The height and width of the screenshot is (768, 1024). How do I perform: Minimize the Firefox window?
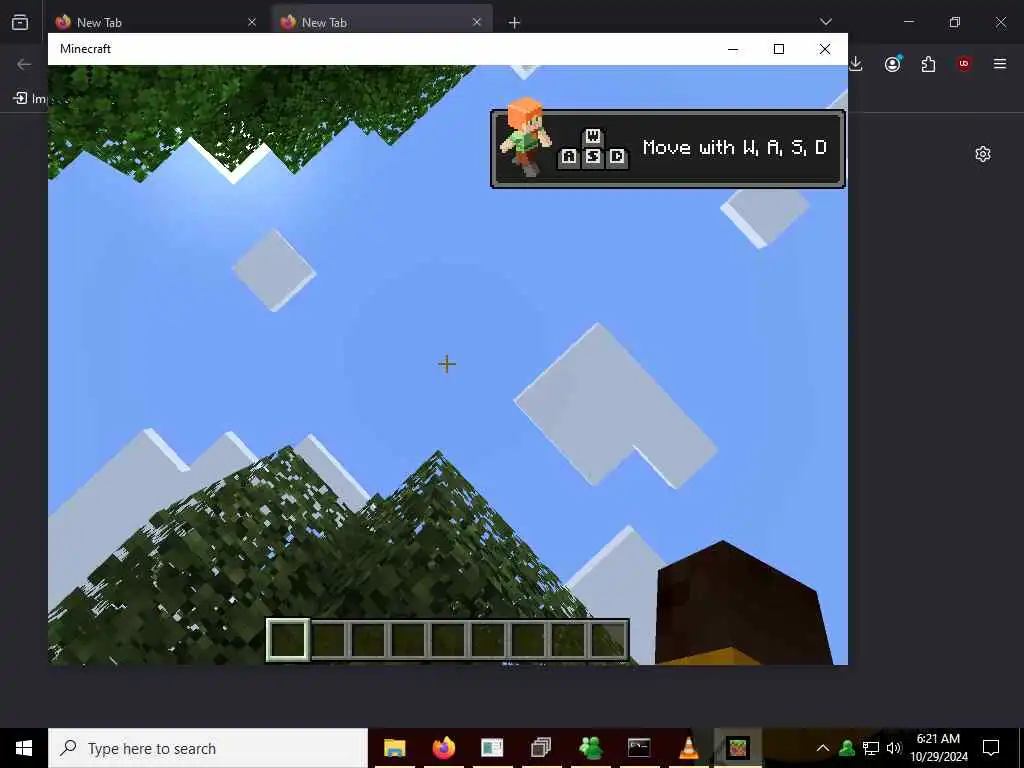tap(908, 22)
